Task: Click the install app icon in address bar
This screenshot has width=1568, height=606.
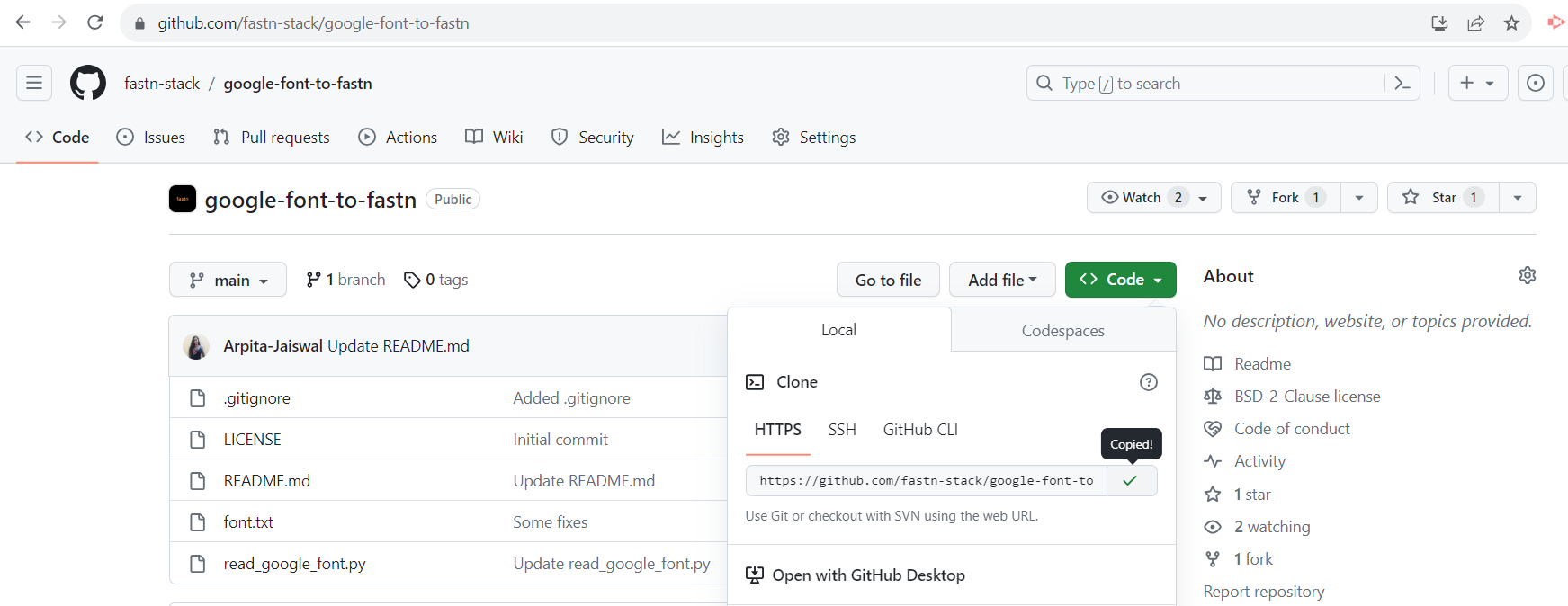Action: 1439,23
